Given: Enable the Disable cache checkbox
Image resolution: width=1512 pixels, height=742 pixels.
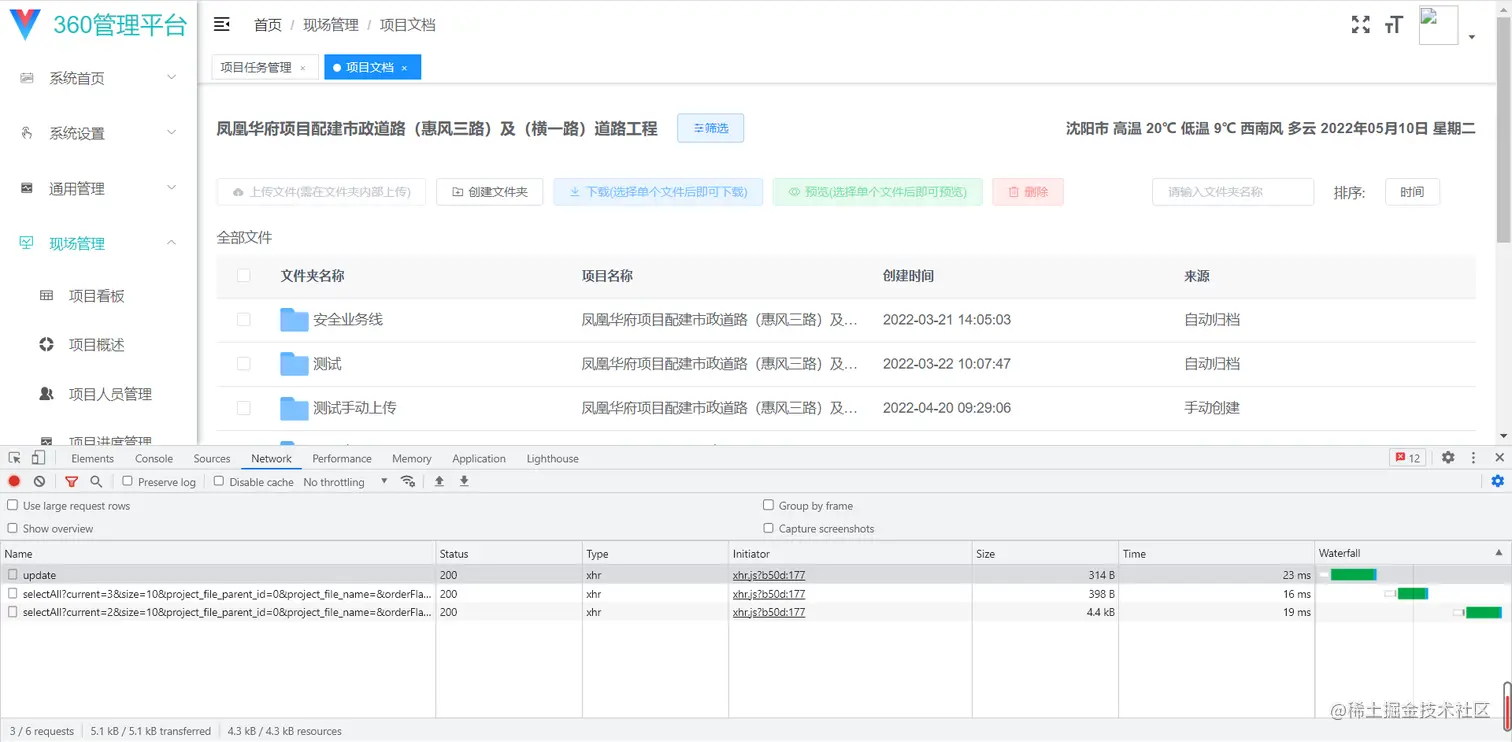Looking at the screenshot, I should coord(219,482).
